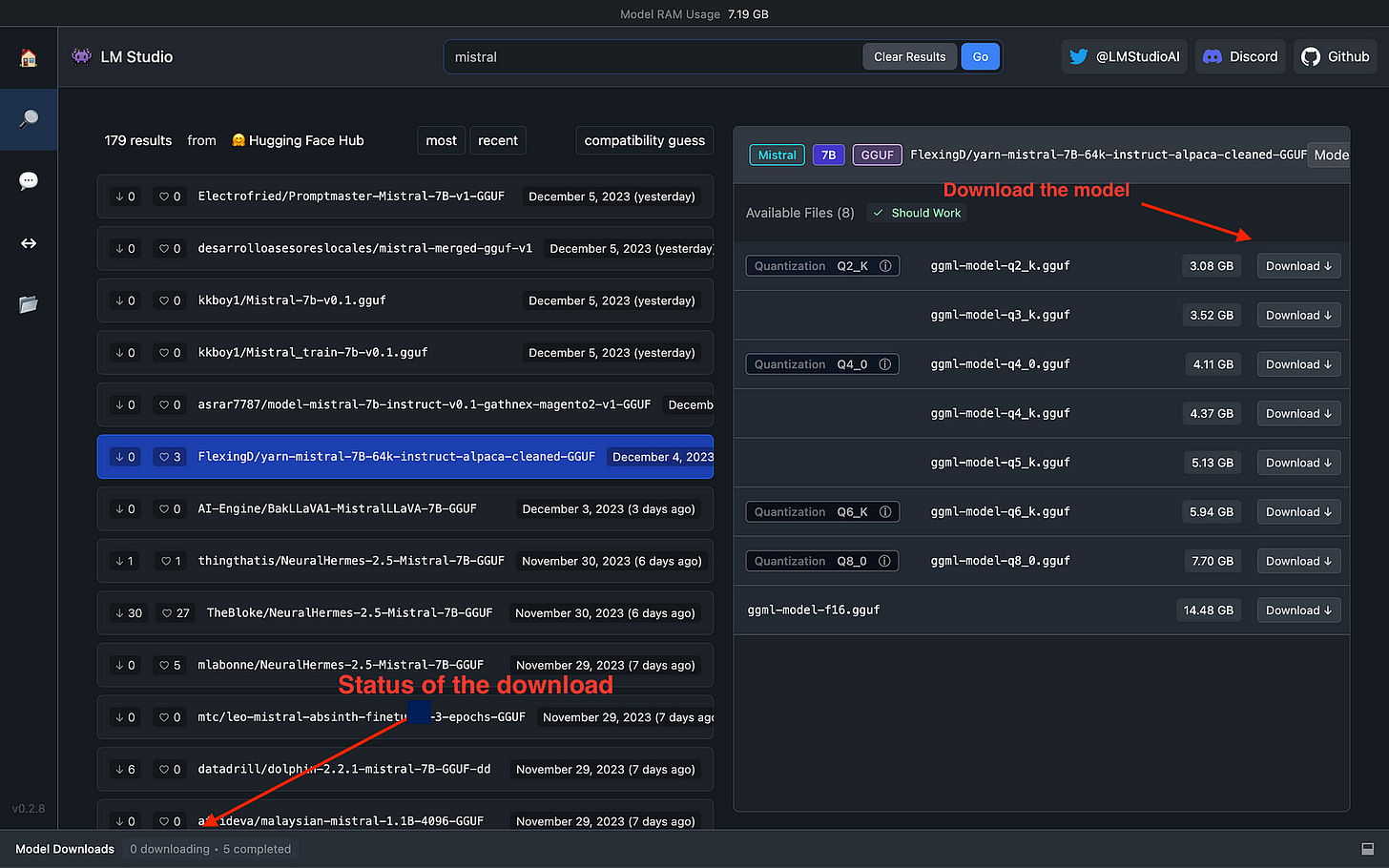The image size is (1389, 868).
Task: Download ggml-model-q5_k.gguf
Action: 1298,463
